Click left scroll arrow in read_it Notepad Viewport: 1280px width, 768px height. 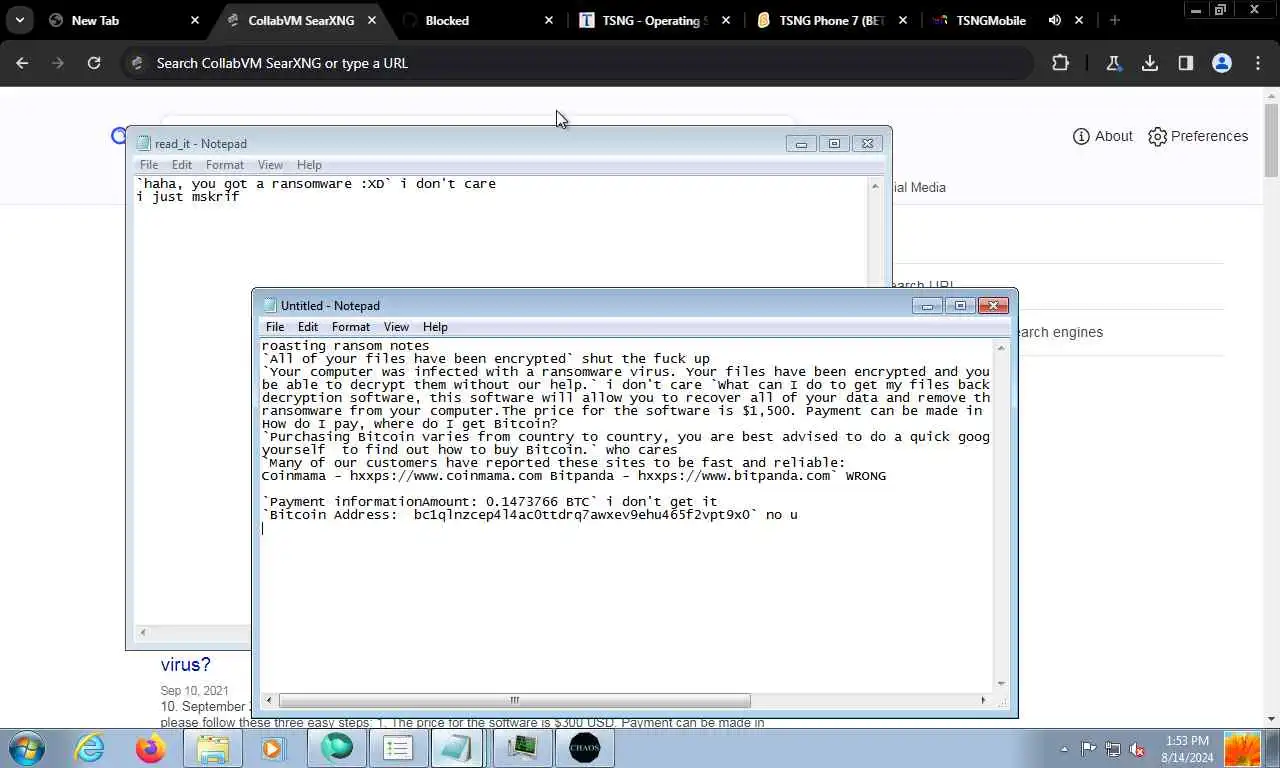coord(143,632)
